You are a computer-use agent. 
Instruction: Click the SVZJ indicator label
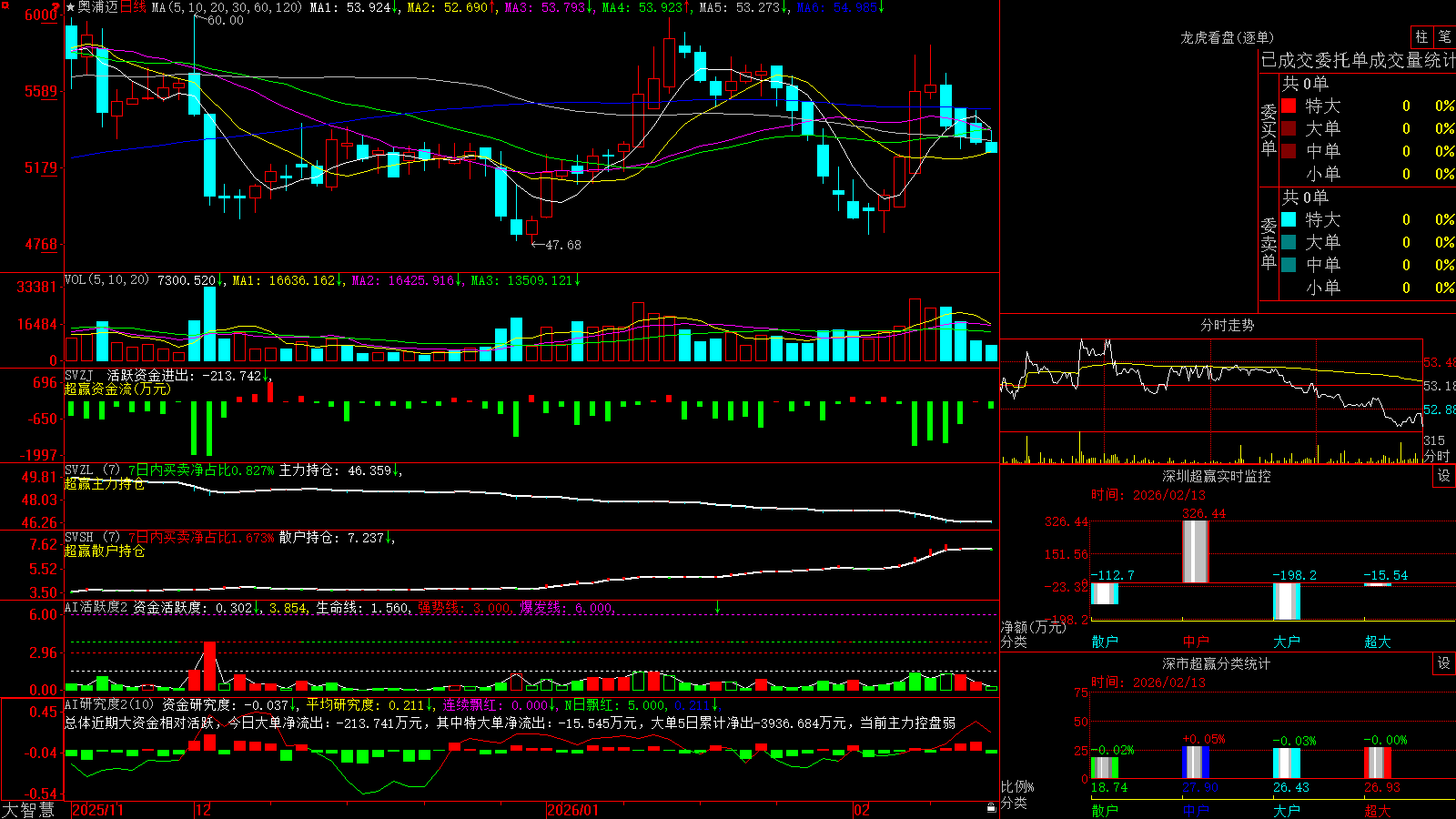point(79,375)
